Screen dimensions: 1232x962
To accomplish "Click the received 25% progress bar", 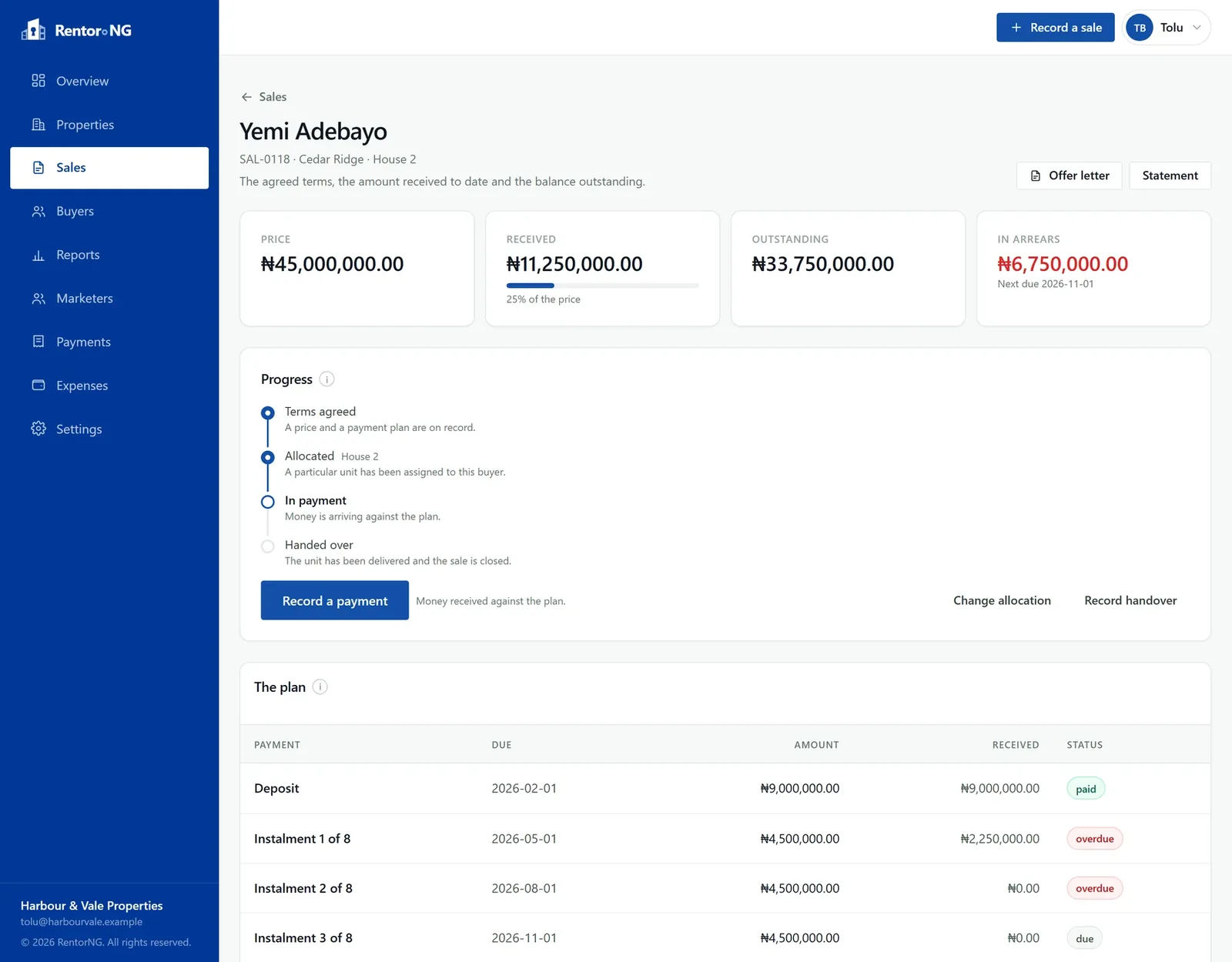I will click(602, 286).
